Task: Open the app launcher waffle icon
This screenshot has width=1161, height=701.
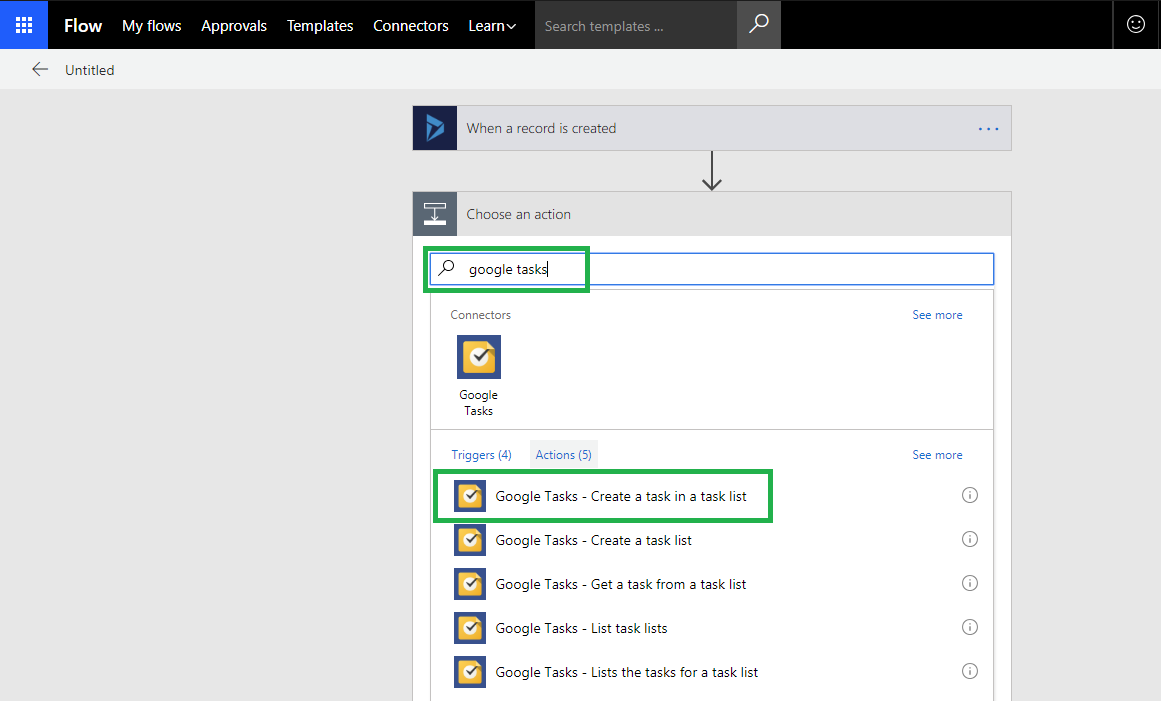Action: pos(24,25)
